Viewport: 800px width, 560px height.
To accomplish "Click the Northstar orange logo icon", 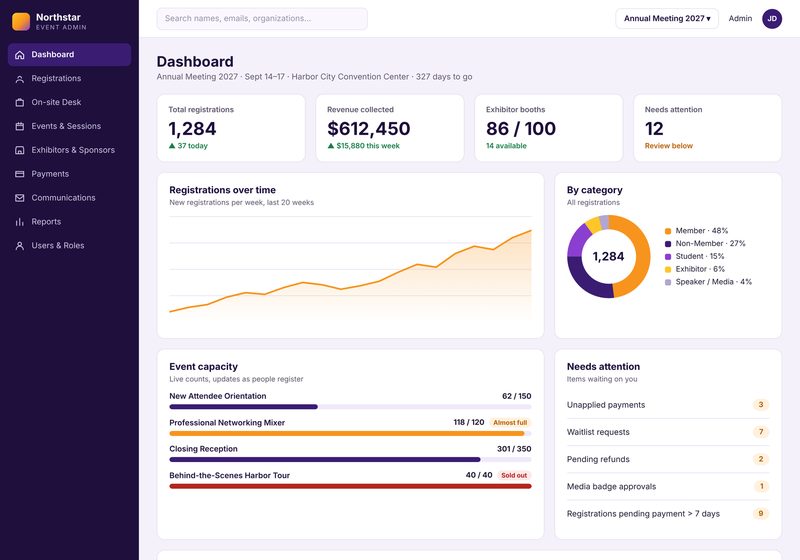I will tap(21, 21).
